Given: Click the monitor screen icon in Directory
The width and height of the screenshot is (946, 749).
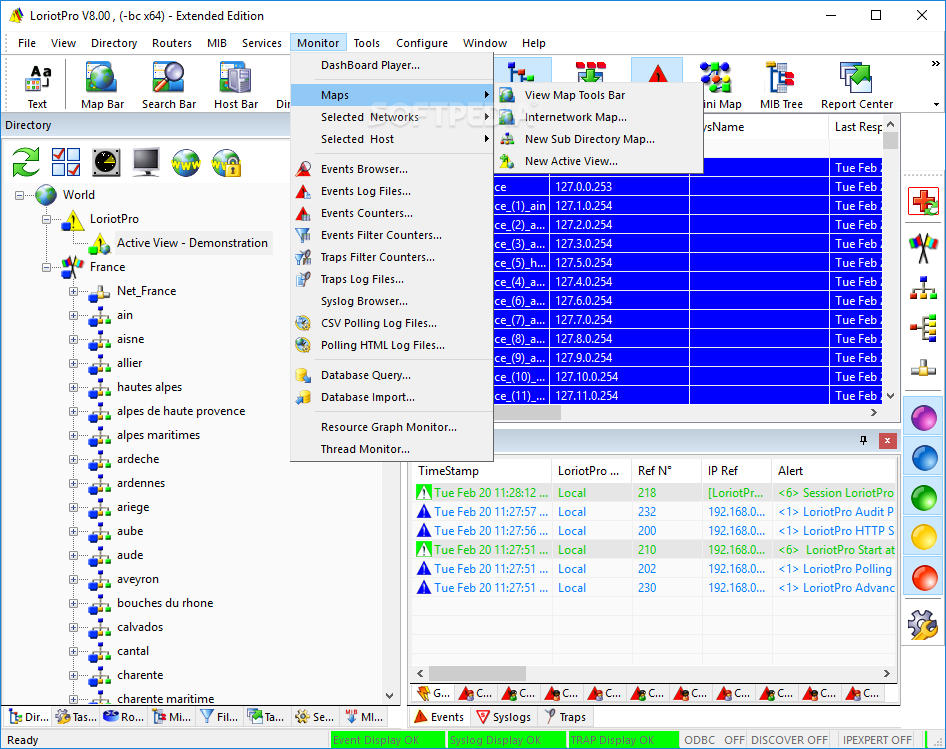Looking at the screenshot, I should pos(147,162).
